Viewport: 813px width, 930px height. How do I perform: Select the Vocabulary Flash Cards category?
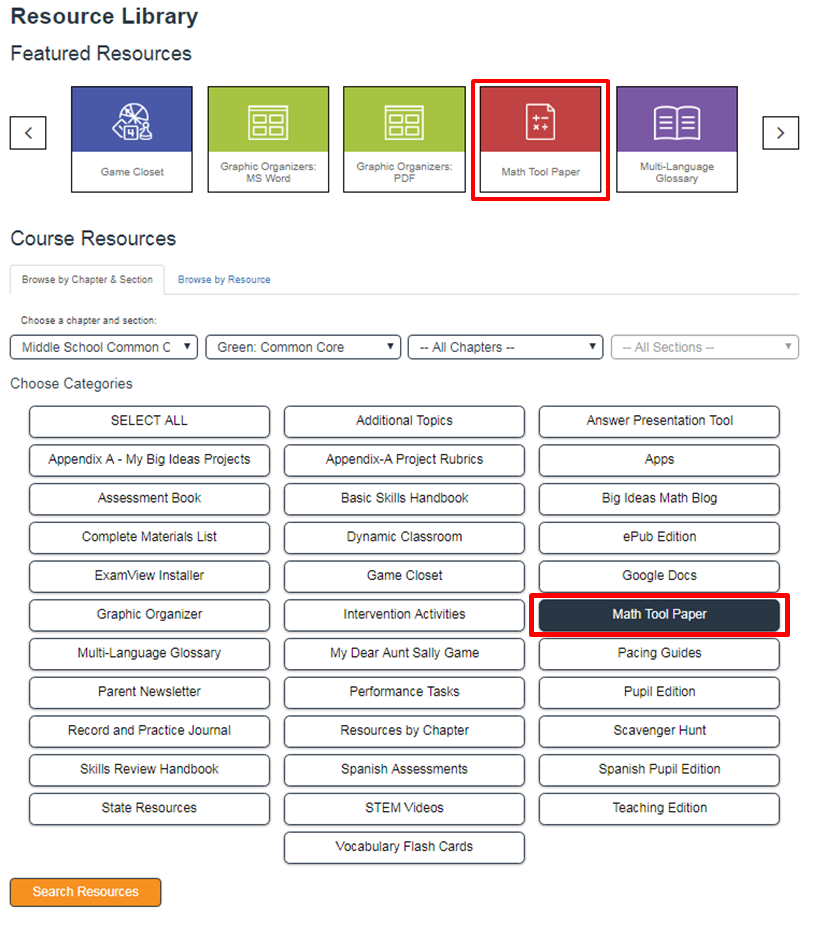[x=404, y=847]
